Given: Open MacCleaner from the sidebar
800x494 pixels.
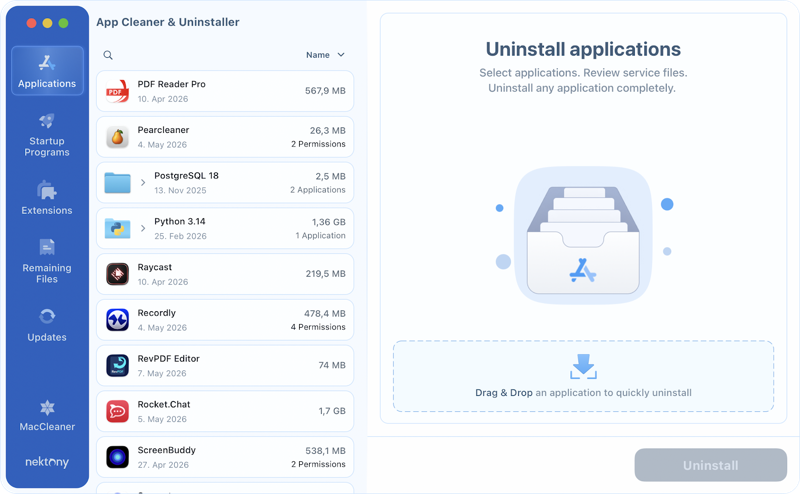Looking at the screenshot, I should click(47, 416).
